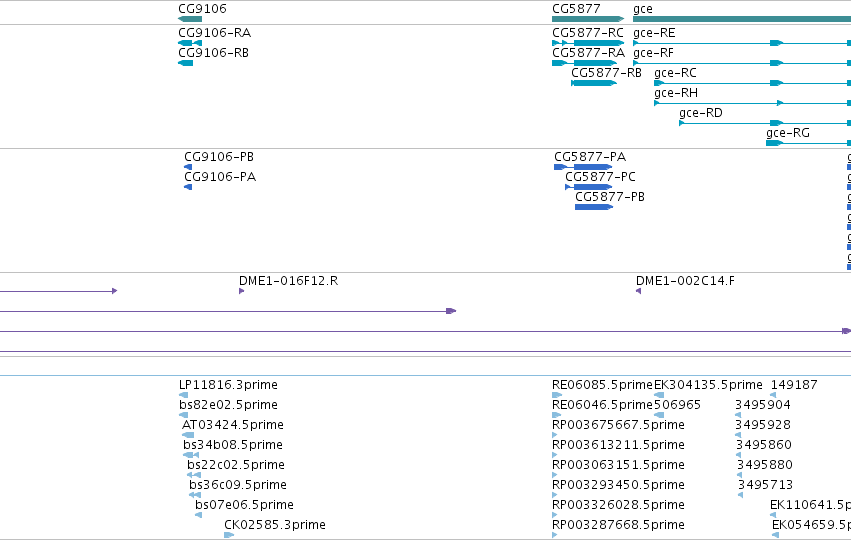Select the CG9106 gene arrow glyph
The image size is (851, 540).
pyautogui.click(x=190, y=19)
